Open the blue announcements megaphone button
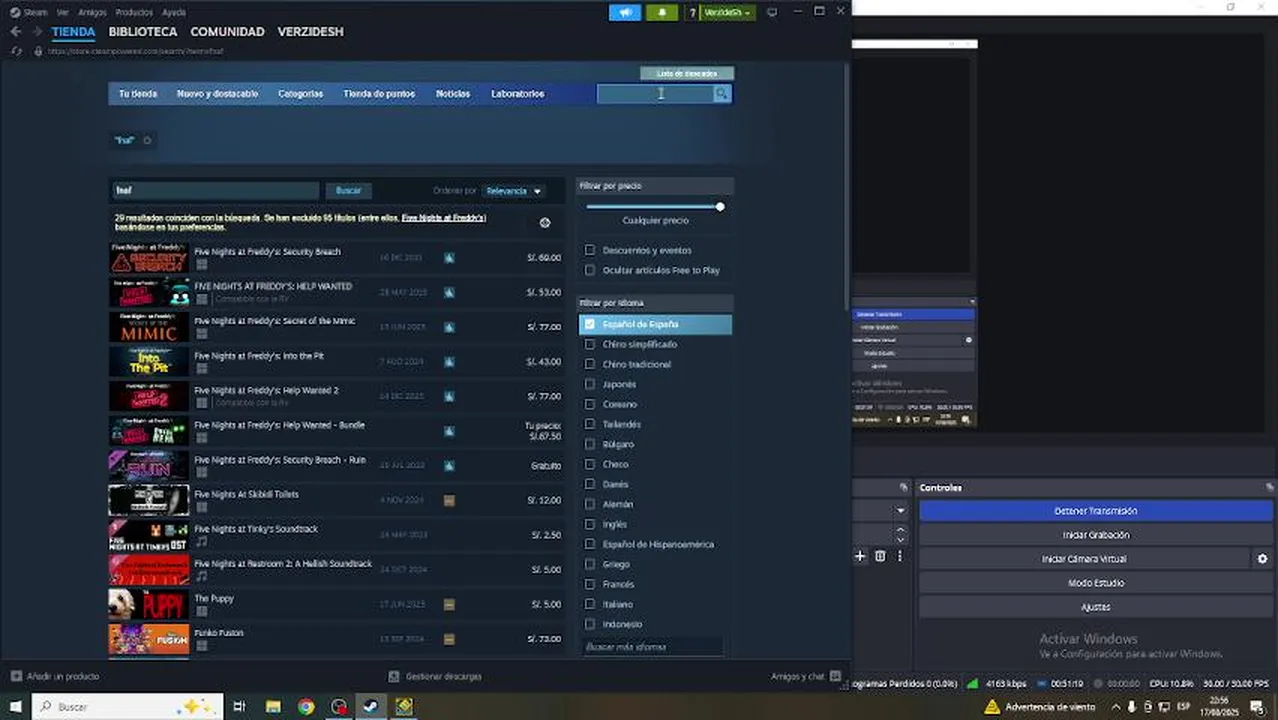This screenshot has width=1278, height=720. click(625, 12)
